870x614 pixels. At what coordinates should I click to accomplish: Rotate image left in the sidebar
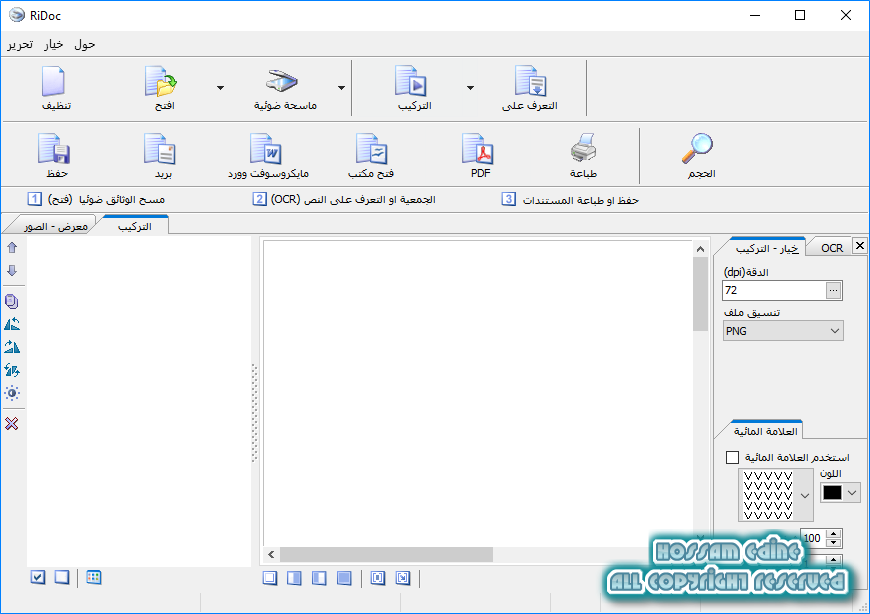[x=12, y=324]
